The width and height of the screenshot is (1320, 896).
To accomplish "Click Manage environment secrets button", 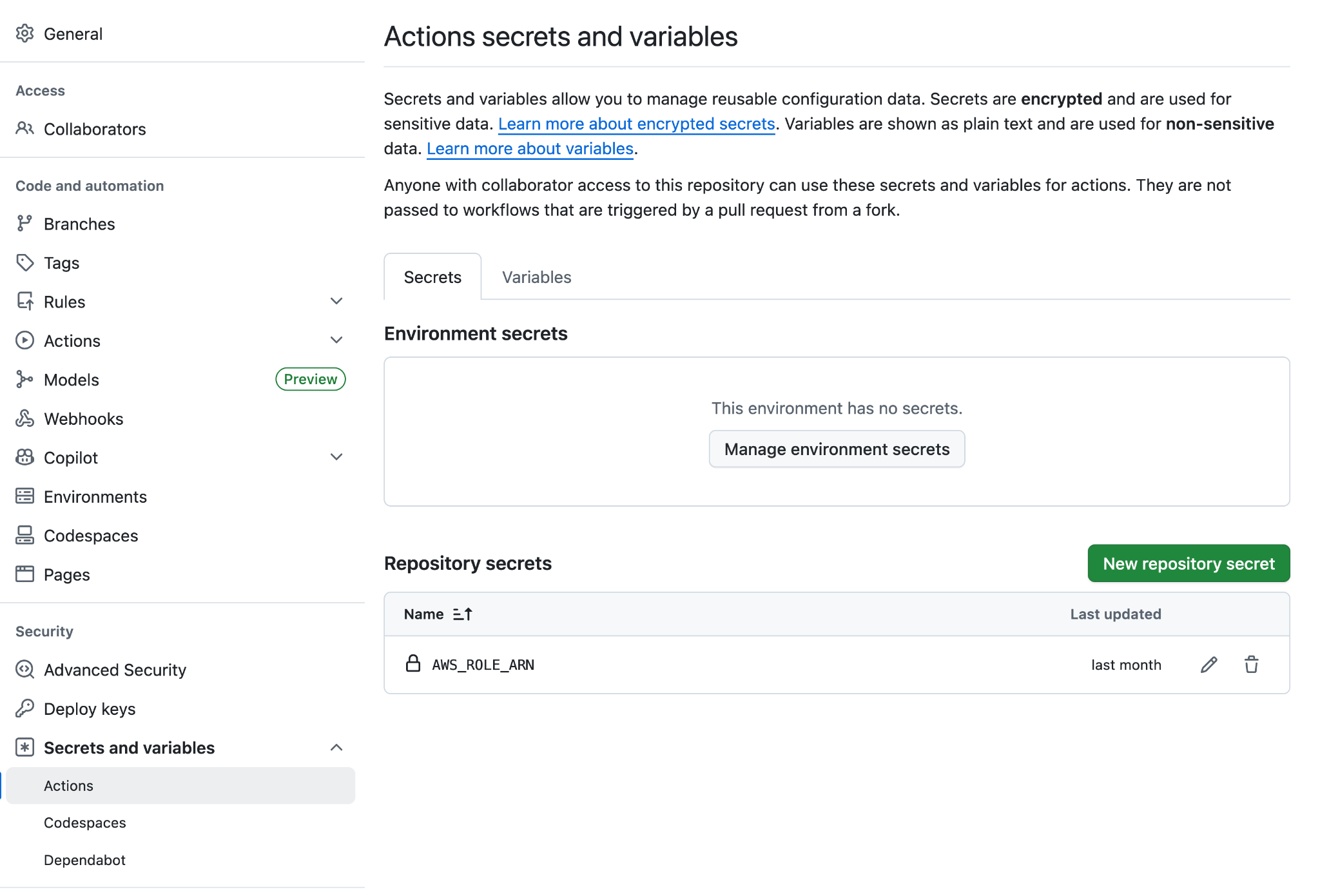I will [837, 449].
